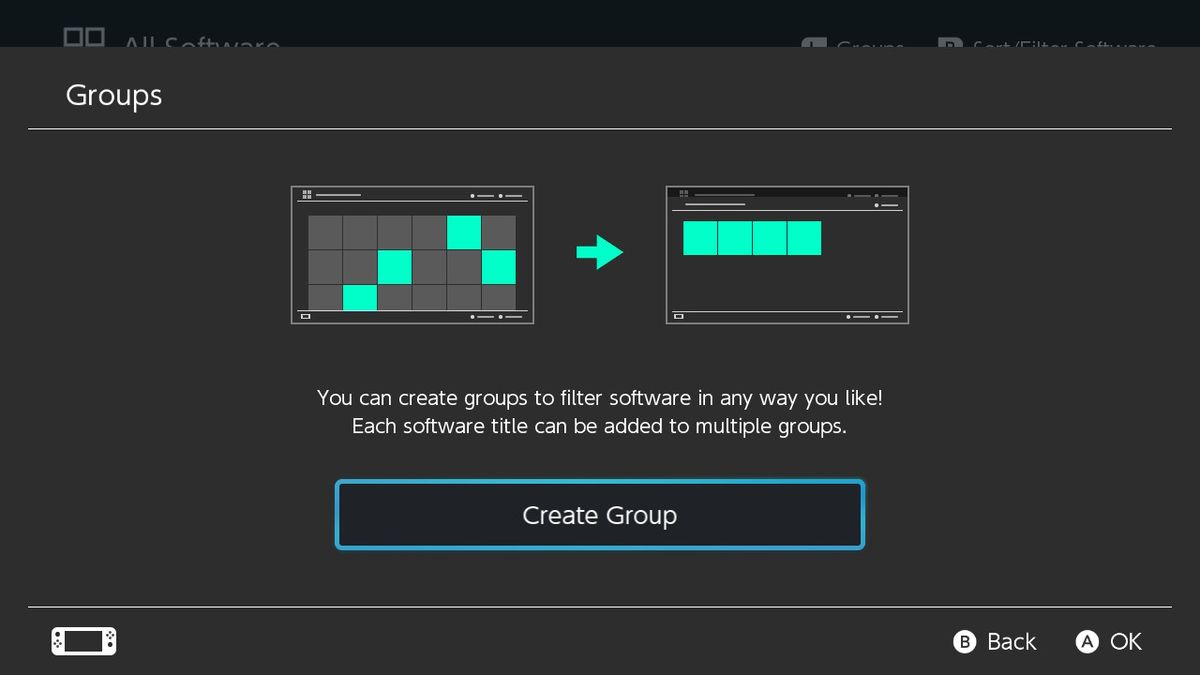The image size is (1200, 675).
Task: Click a green tile in the right illustration
Action: tap(752, 237)
